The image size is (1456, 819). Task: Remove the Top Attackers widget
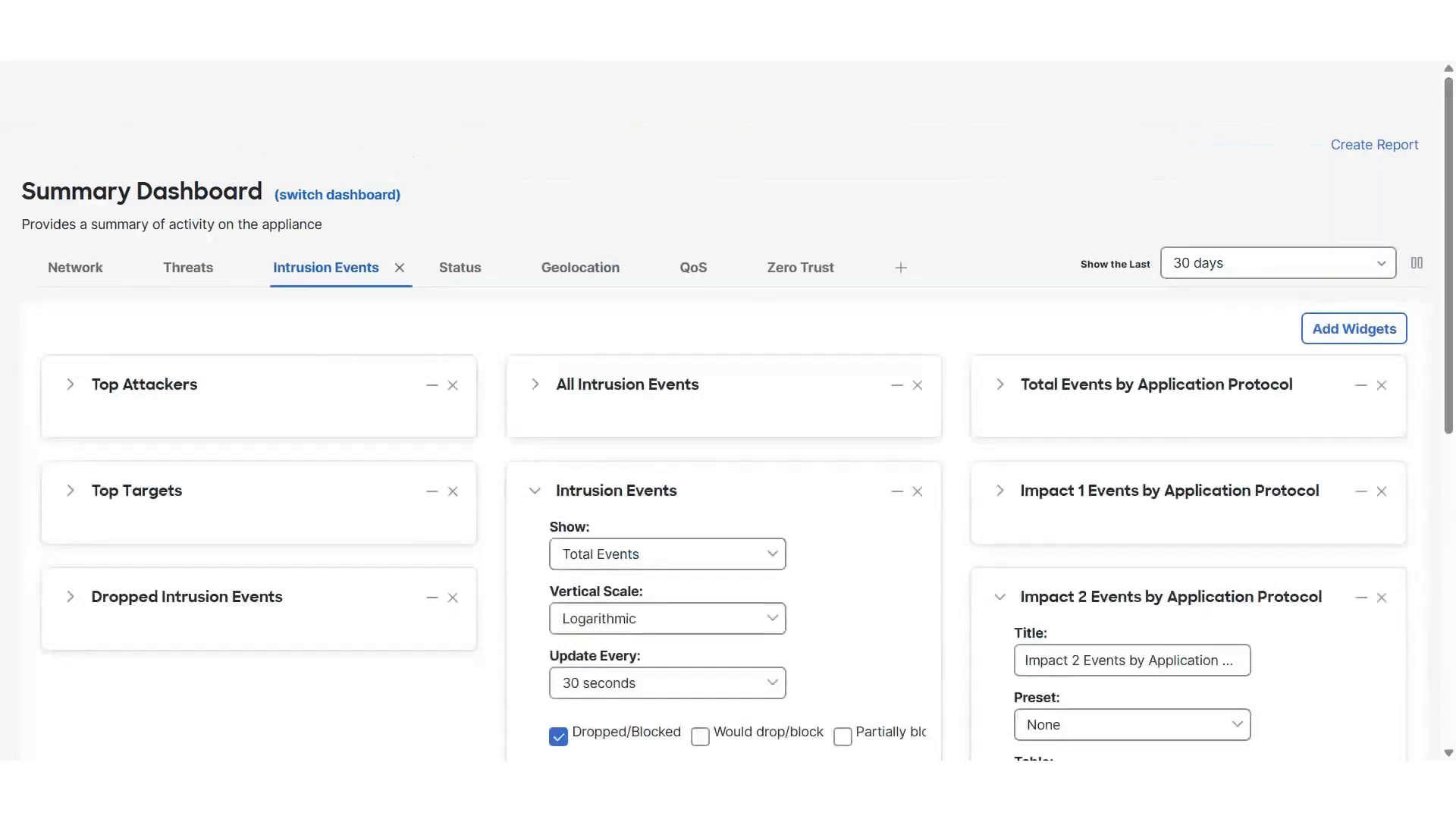tap(453, 385)
